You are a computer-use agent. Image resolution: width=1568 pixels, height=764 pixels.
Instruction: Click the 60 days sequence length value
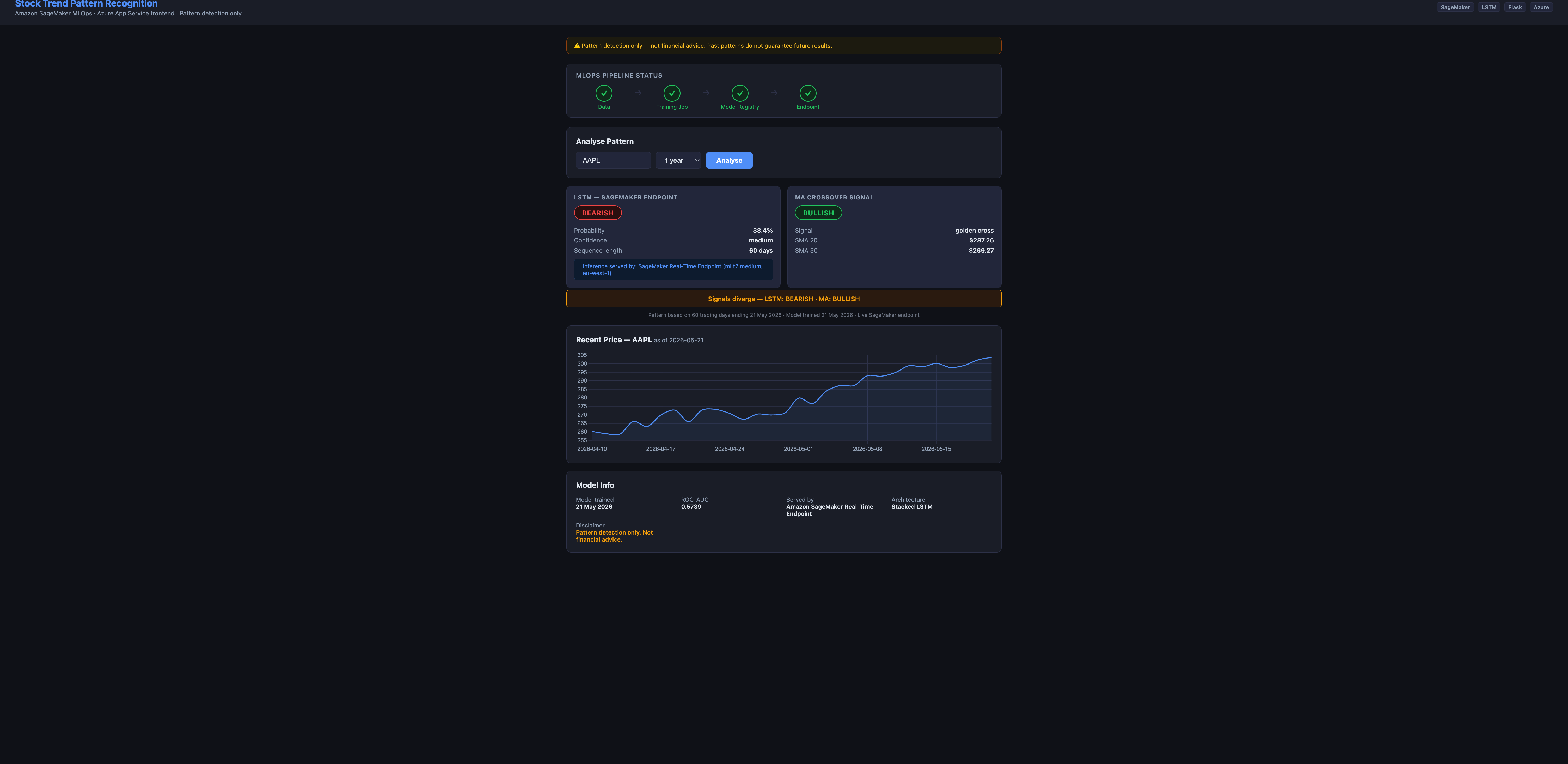[761, 251]
